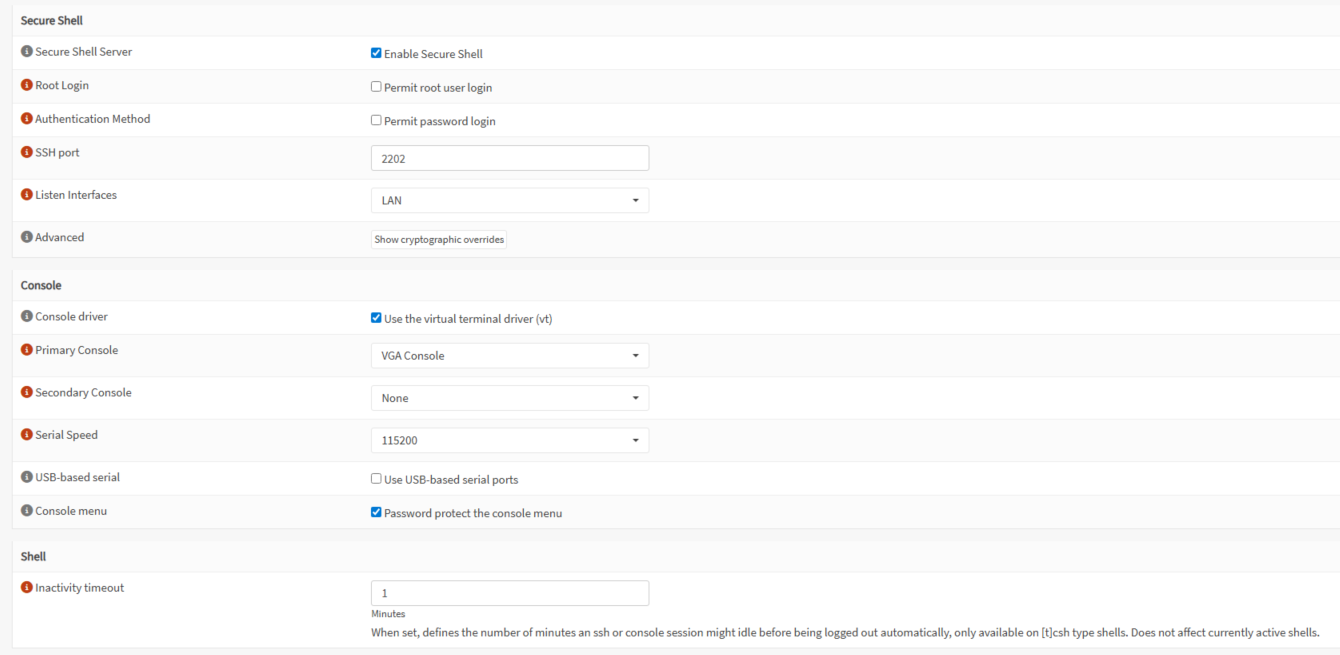
Task: Open the Serial Speed 115200 dropdown
Action: pos(510,440)
